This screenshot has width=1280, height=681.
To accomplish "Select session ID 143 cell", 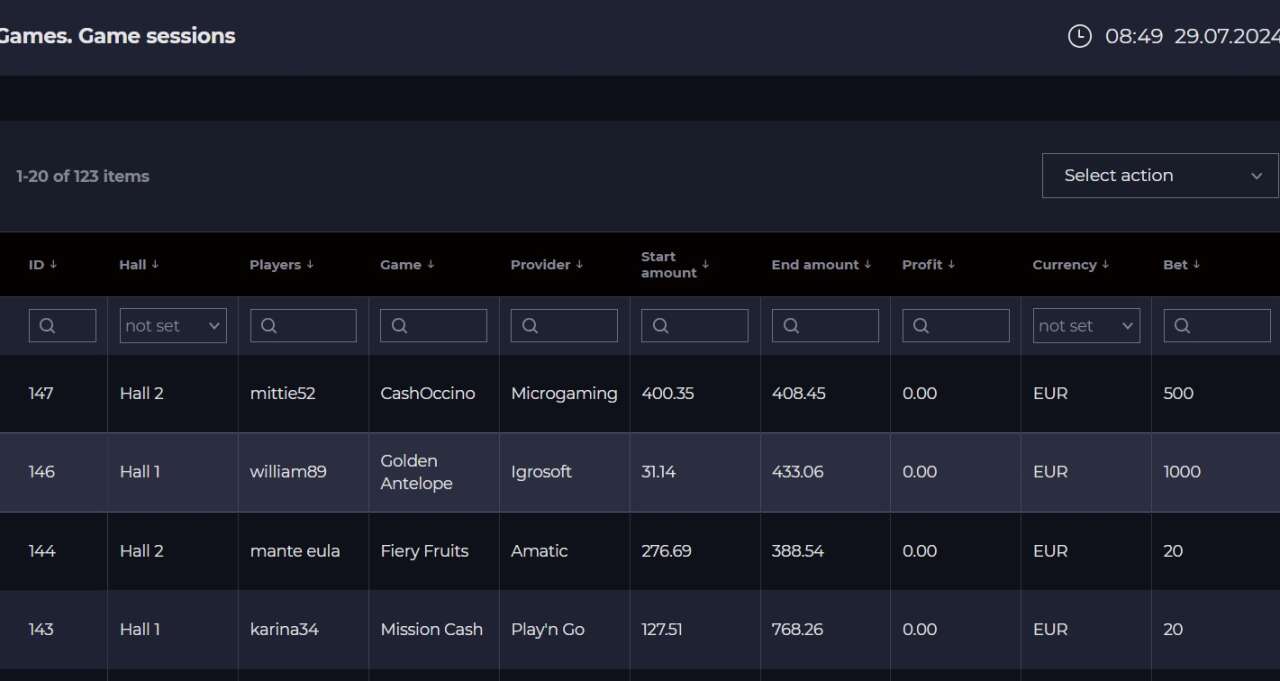I will [x=41, y=629].
